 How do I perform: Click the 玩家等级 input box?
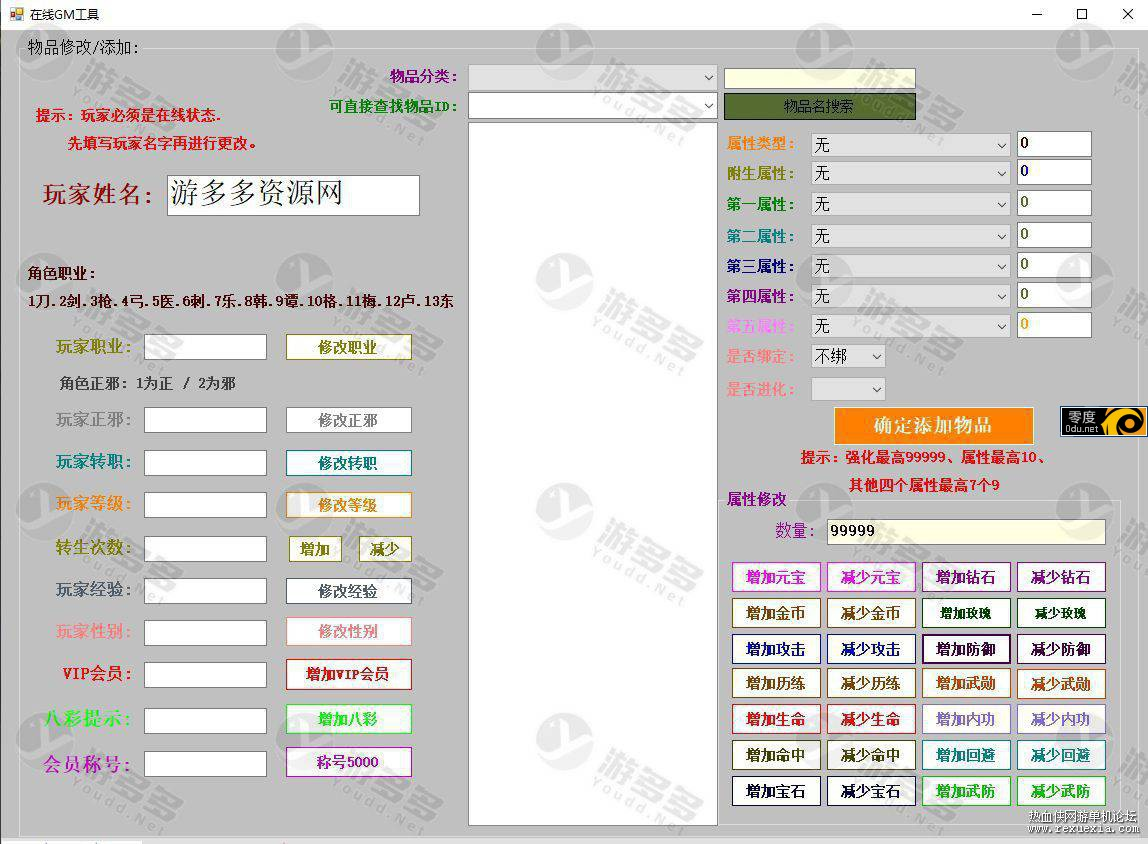(x=205, y=505)
